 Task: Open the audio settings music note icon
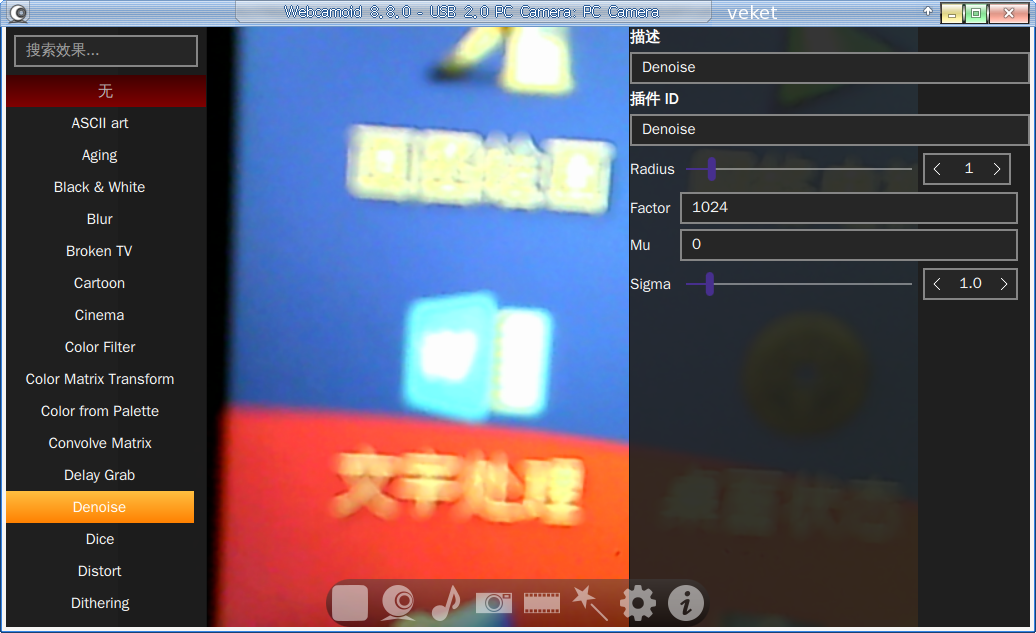pyautogui.click(x=446, y=603)
